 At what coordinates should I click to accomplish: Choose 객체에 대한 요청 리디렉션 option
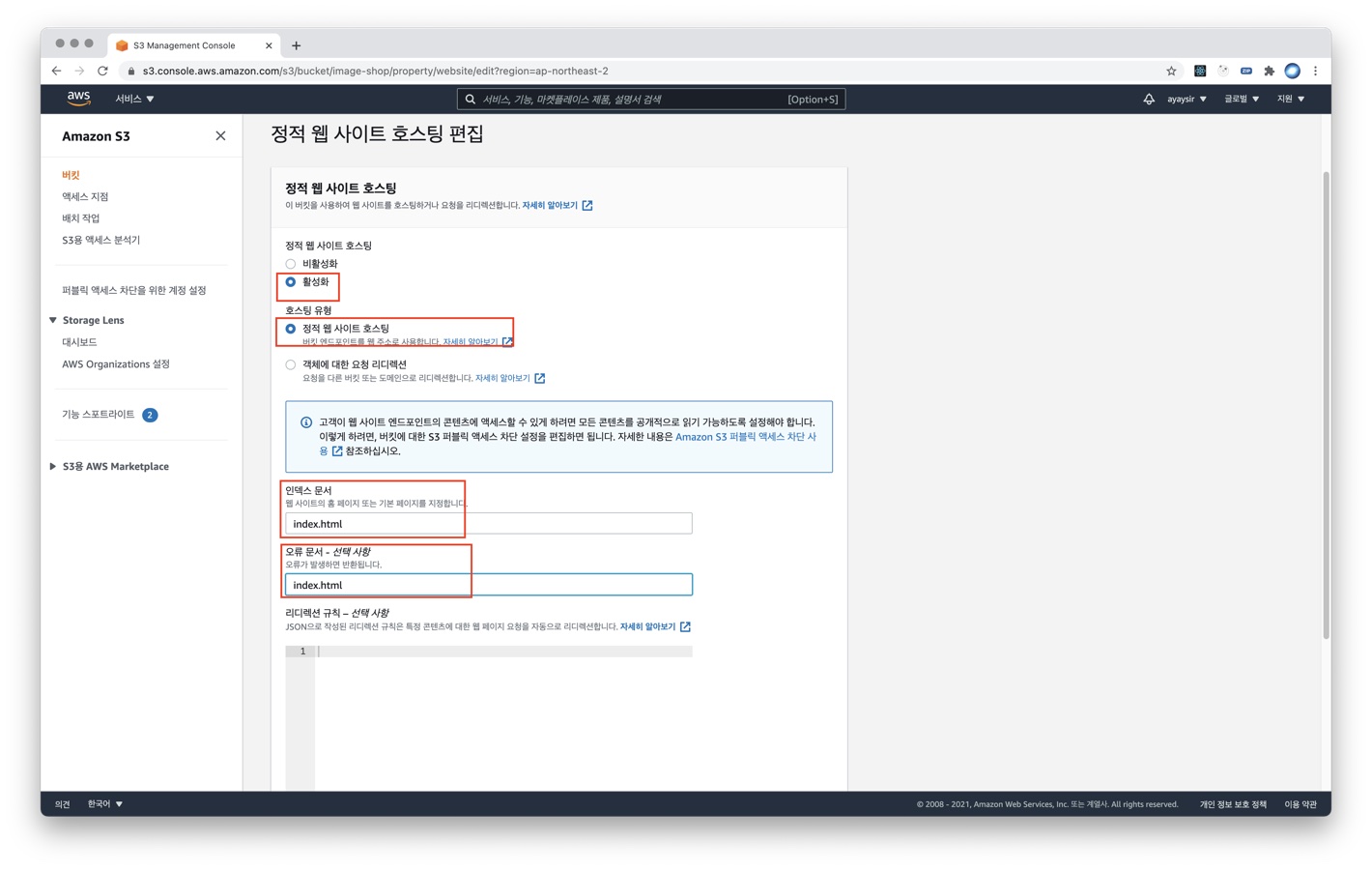point(291,364)
